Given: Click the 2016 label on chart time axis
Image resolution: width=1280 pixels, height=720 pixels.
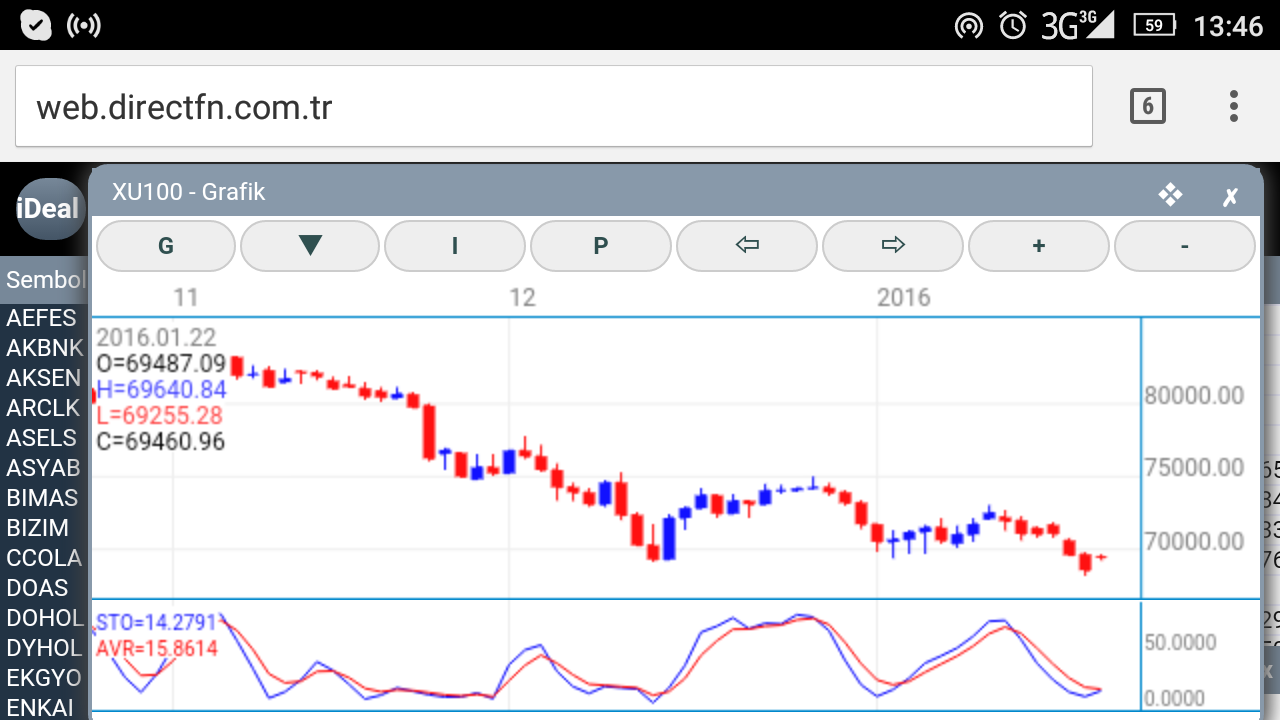Looking at the screenshot, I should point(903,297).
